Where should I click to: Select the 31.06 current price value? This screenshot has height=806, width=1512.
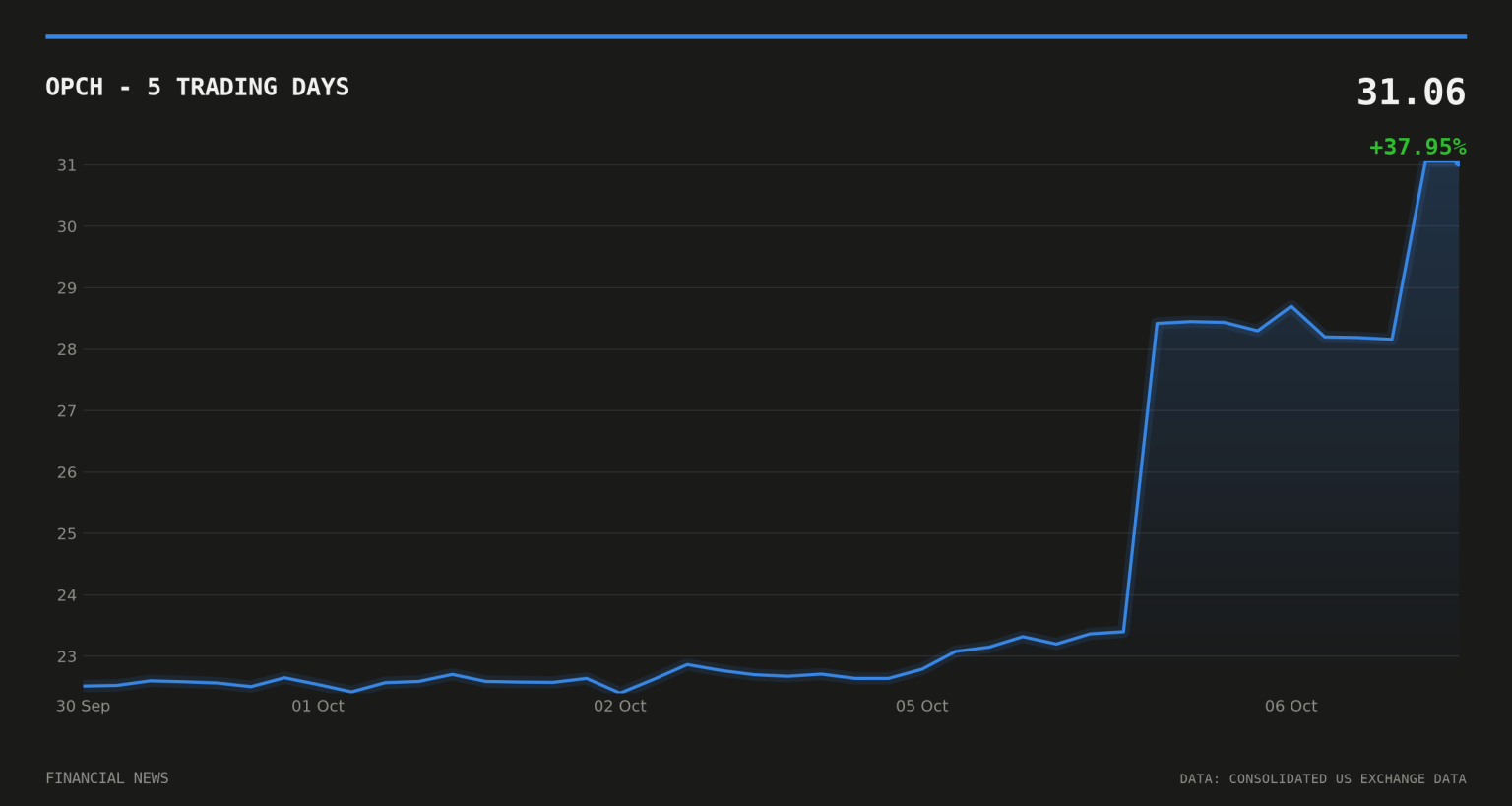tap(1411, 93)
